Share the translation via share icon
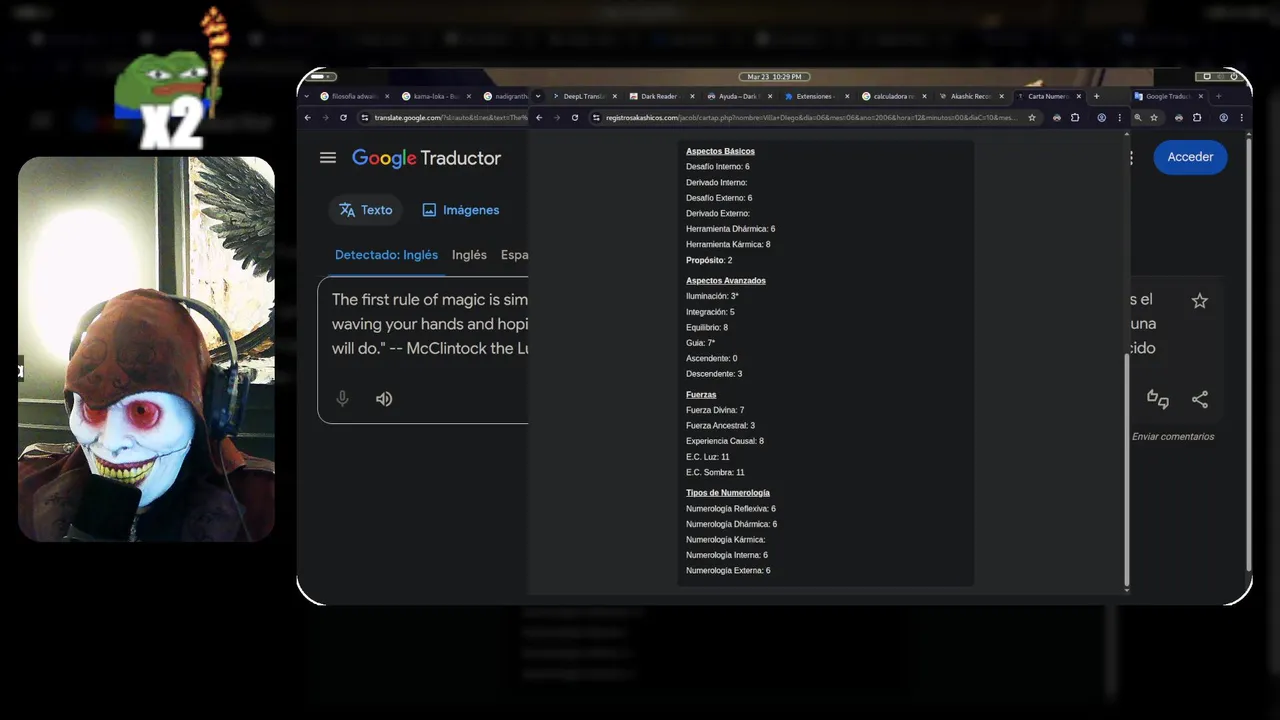1280x720 pixels. tap(1200, 399)
